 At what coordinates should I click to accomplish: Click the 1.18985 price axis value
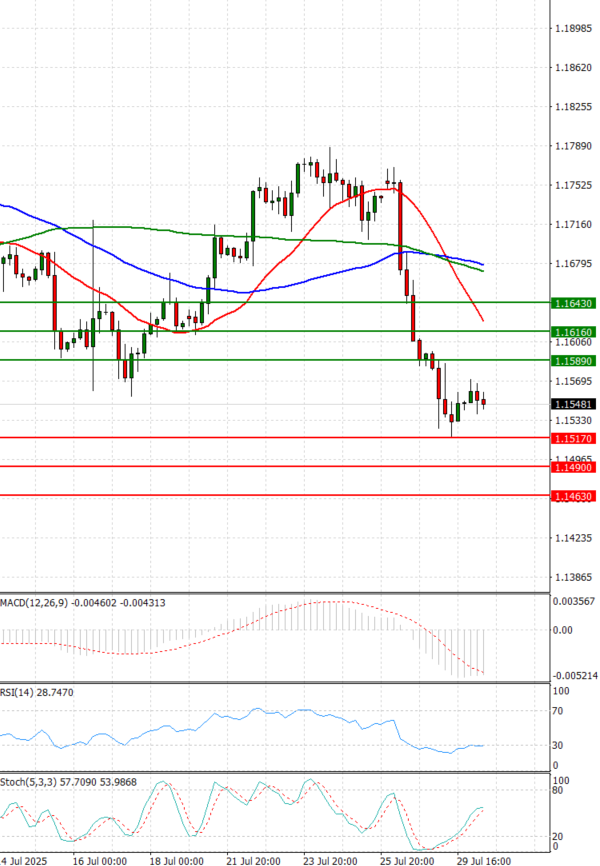(x=573, y=28)
